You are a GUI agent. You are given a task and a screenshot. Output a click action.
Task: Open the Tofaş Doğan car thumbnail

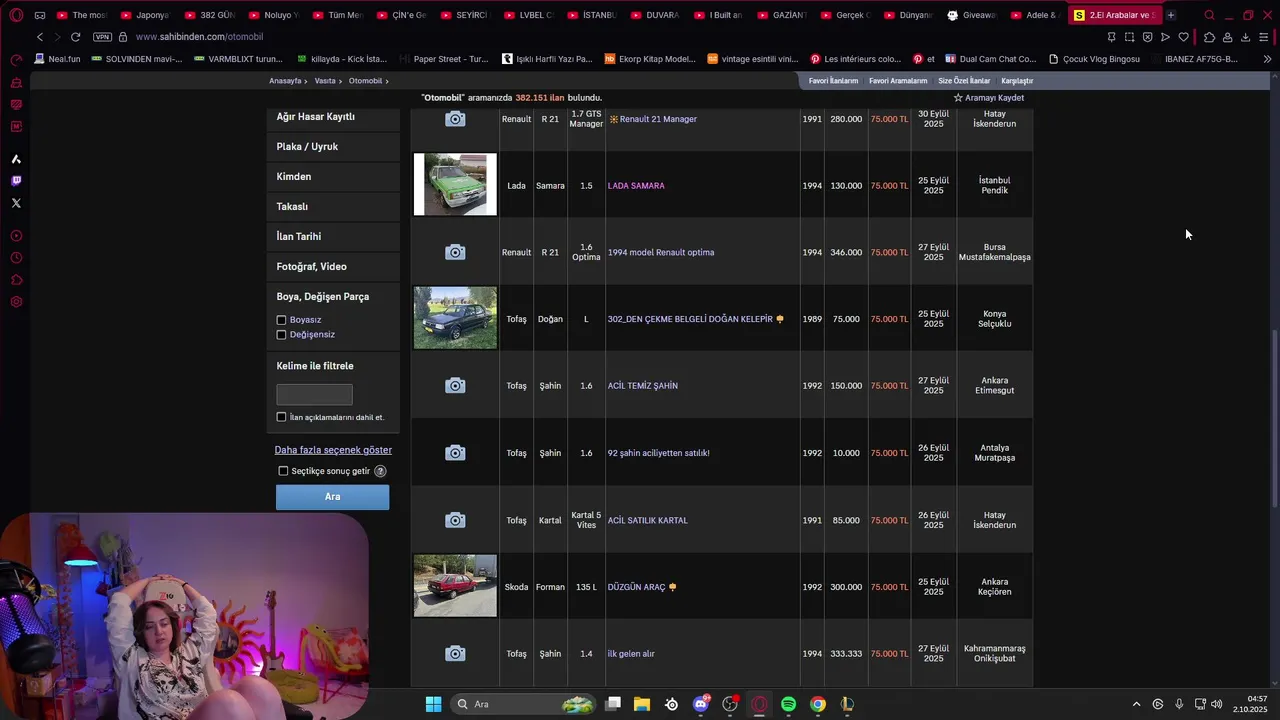[455, 318]
